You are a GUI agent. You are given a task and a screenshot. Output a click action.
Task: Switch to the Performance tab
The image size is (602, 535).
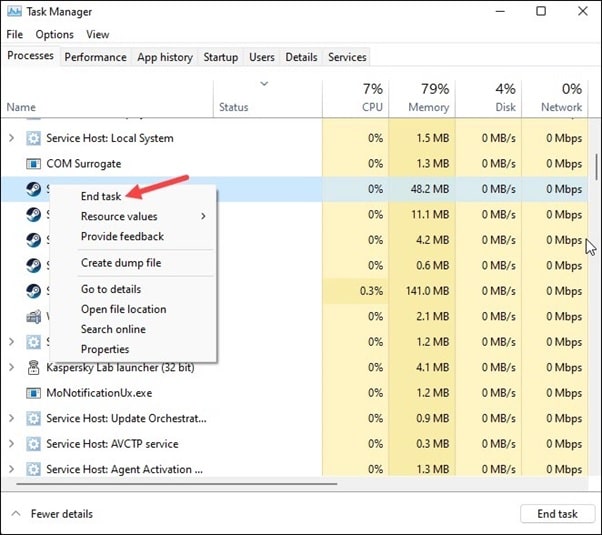97,57
